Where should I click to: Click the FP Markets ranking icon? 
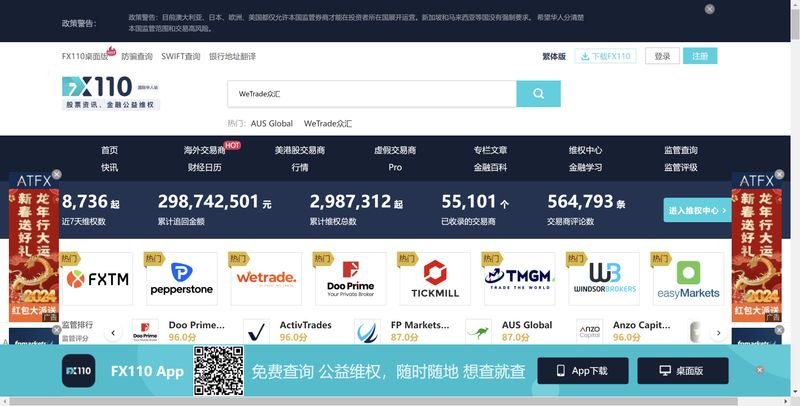(367, 332)
